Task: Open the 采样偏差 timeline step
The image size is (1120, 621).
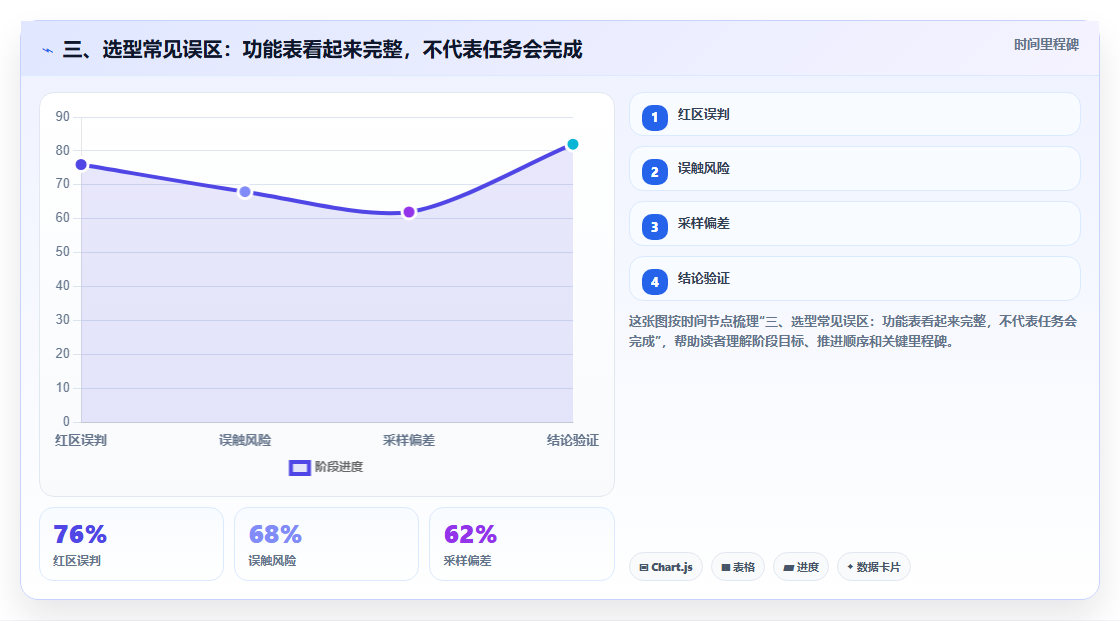Action: coord(854,224)
